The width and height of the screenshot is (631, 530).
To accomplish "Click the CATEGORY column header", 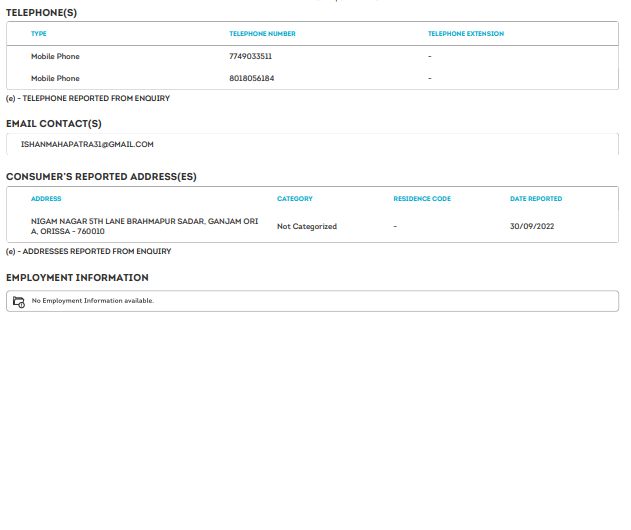I will click(294, 199).
